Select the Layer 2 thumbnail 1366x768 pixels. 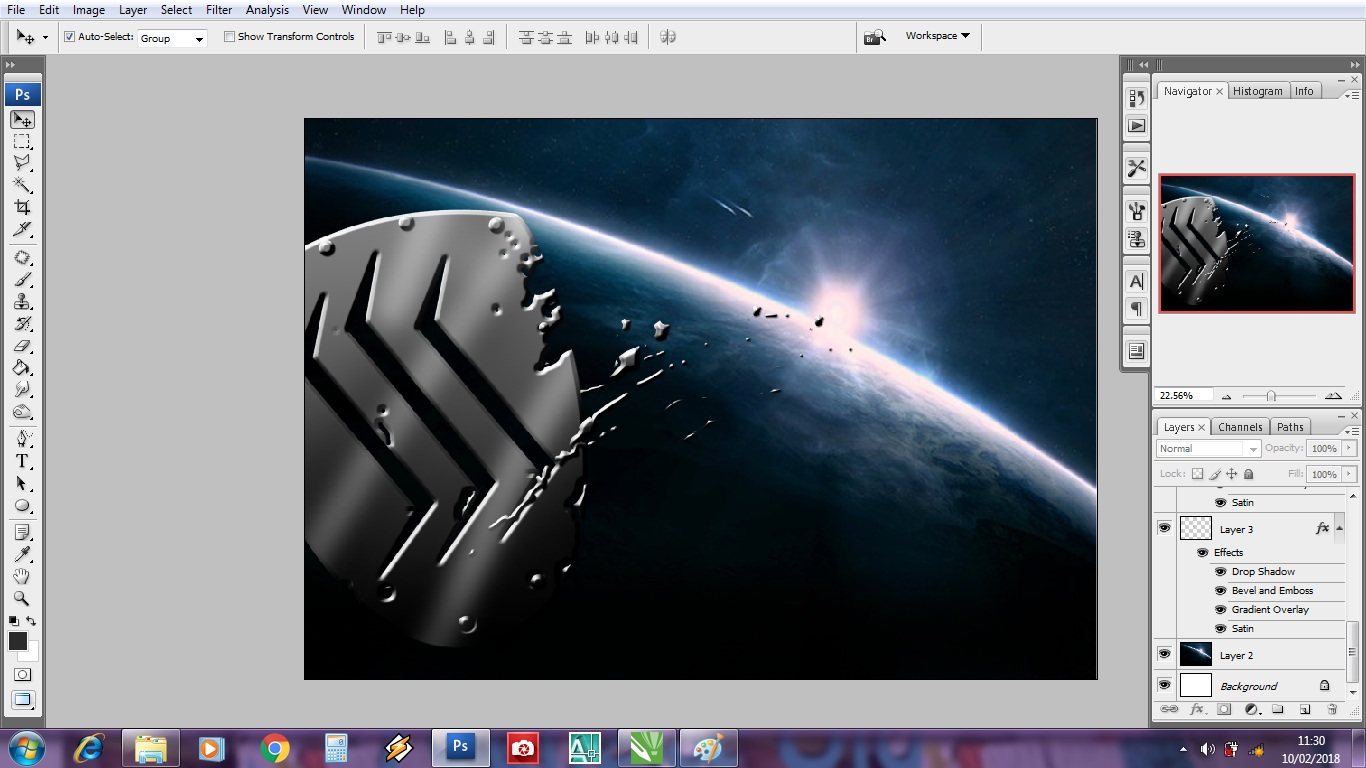coord(1196,654)
